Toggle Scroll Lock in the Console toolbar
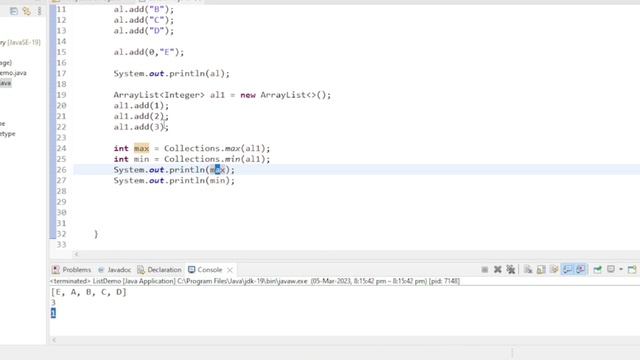The width and height of the screenshot is (640, 360). pos(541,269)
